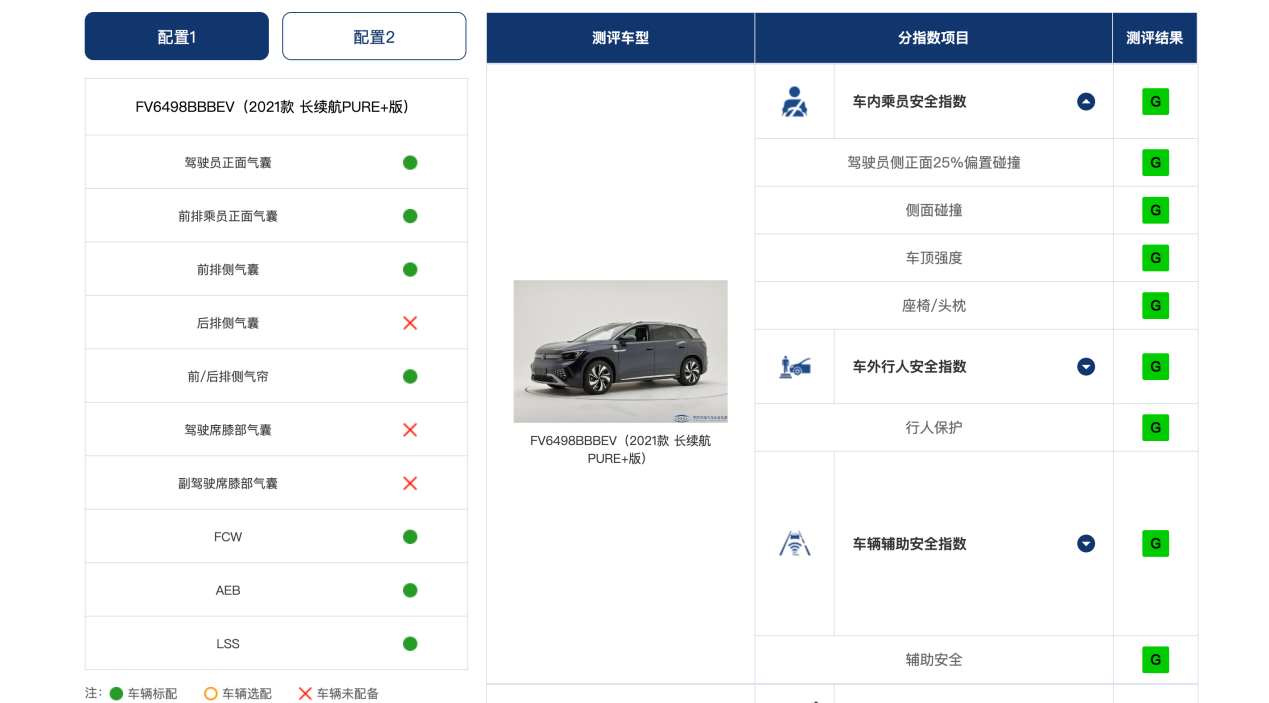The image size is (1269, 703).
Task: Click the green dot for 前排乘员正面气囊
Action: click(410, 216)
